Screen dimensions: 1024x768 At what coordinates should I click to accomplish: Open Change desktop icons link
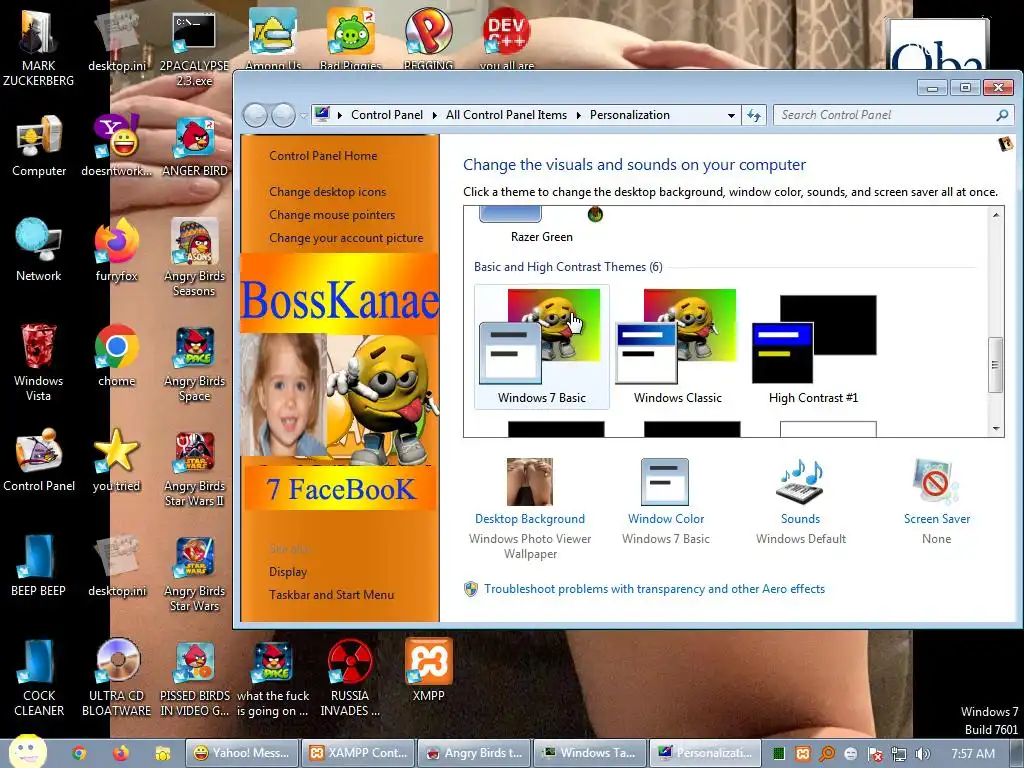coord(327,192)
